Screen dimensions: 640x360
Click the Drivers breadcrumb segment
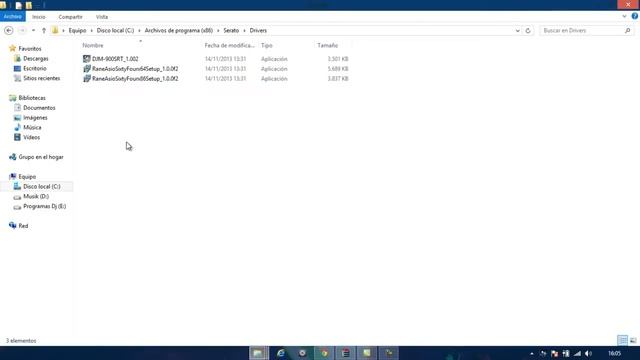[258, 31]
